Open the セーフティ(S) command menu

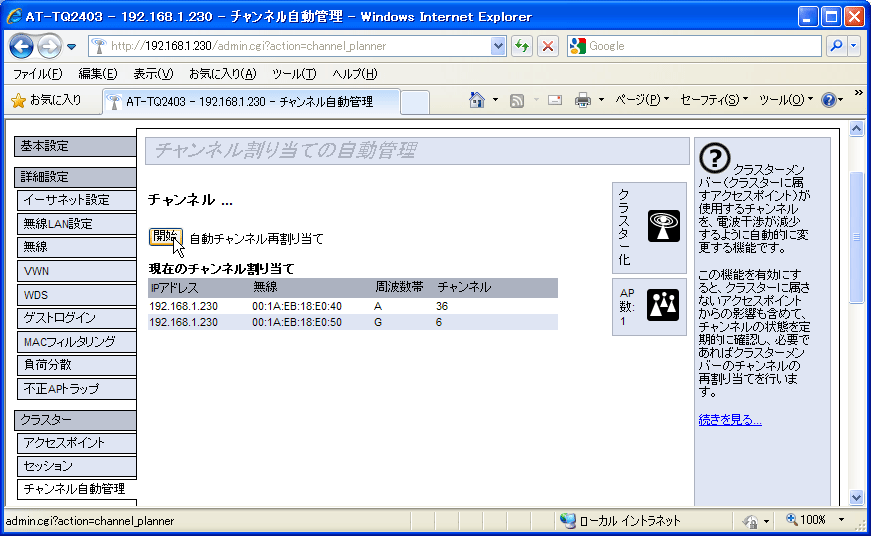tap(714, 100)
